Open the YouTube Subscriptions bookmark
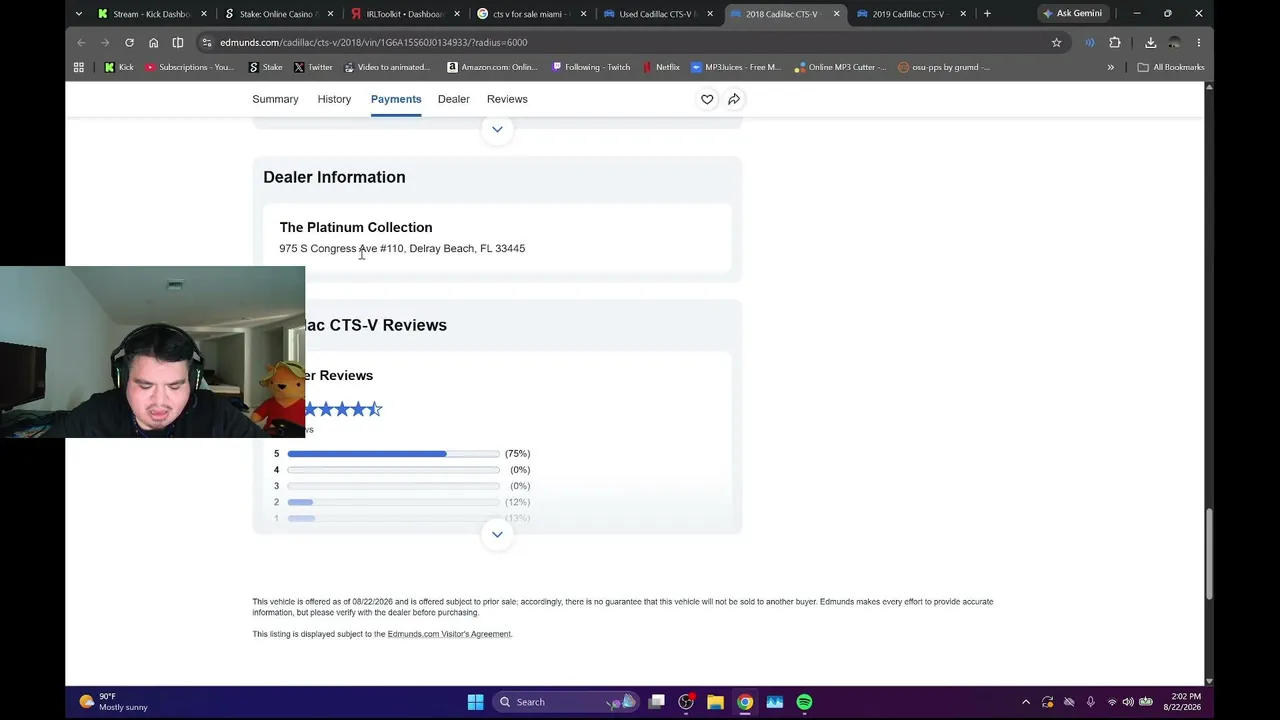This screenshot has height=720, width=1280. [190, 67]
